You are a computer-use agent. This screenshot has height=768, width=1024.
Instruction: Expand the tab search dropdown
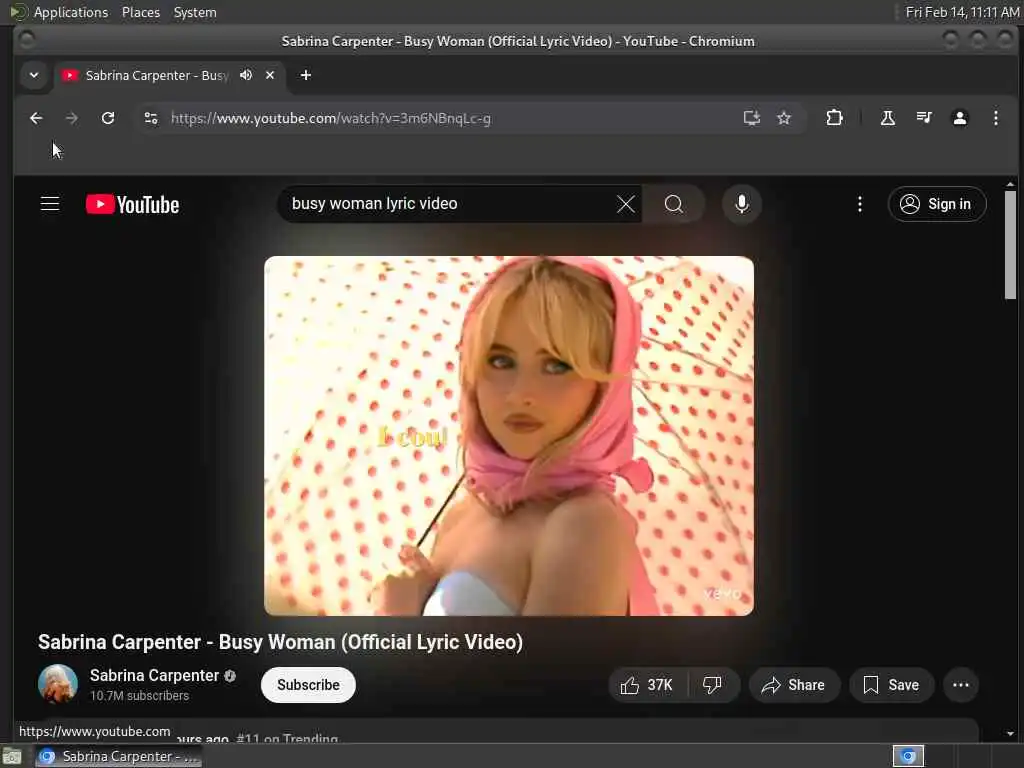34,75
